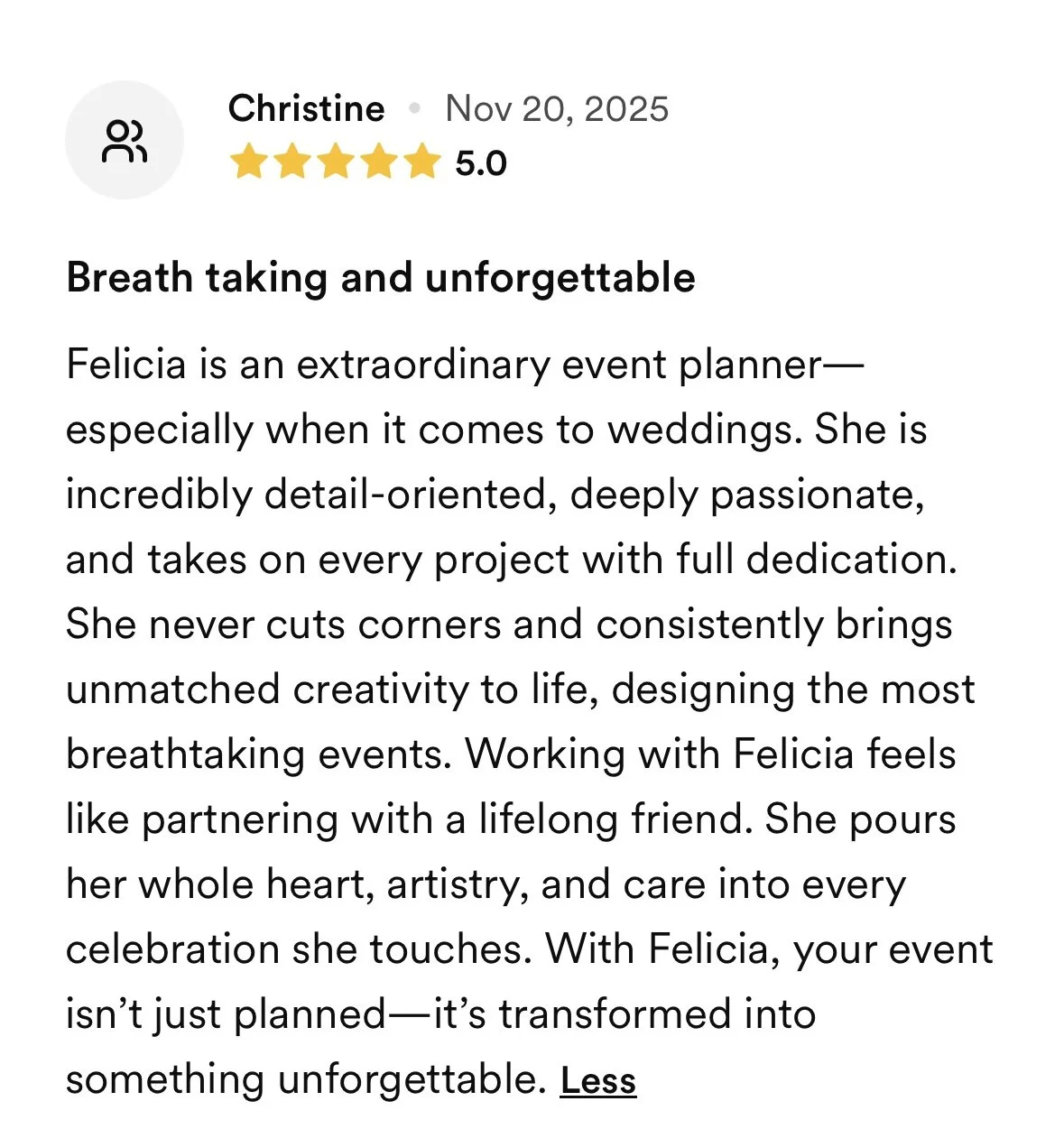Screen dimensions: 1064x1129
Task: Click the first line starting Felicia is
Action: (x=465, y=366)
